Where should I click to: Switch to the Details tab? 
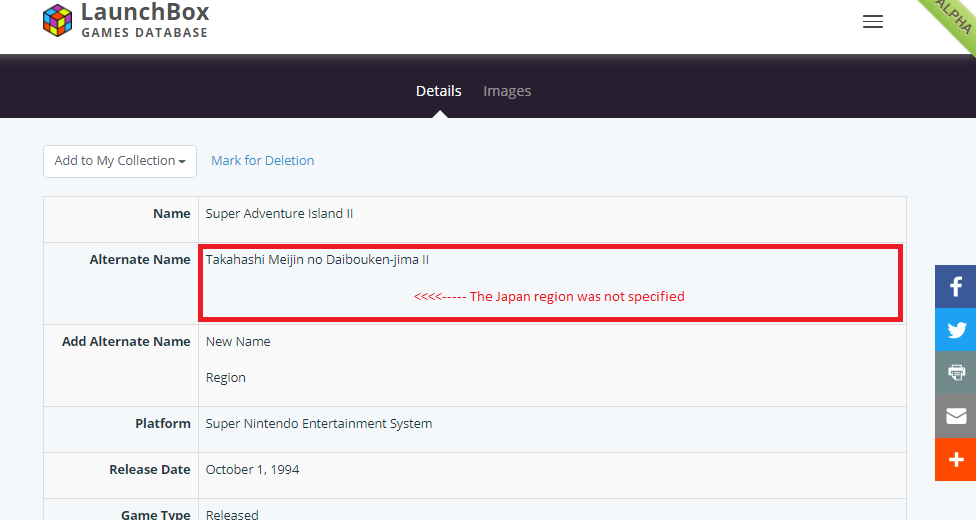pos(439,91)
